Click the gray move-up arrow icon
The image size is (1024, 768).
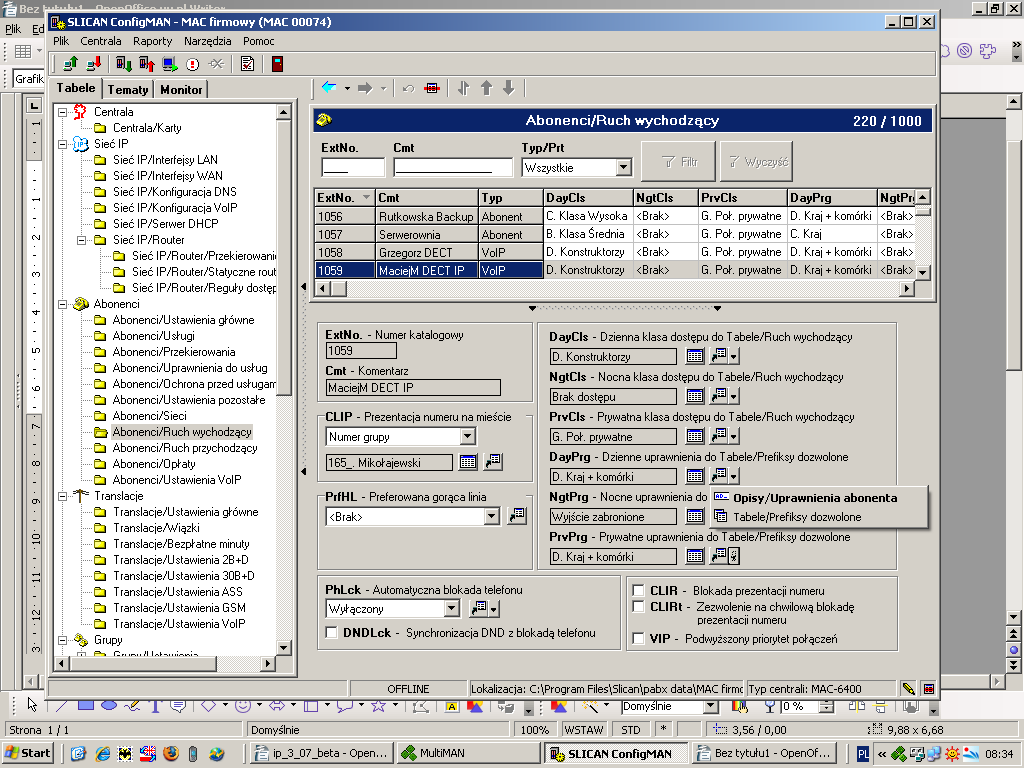487,88
